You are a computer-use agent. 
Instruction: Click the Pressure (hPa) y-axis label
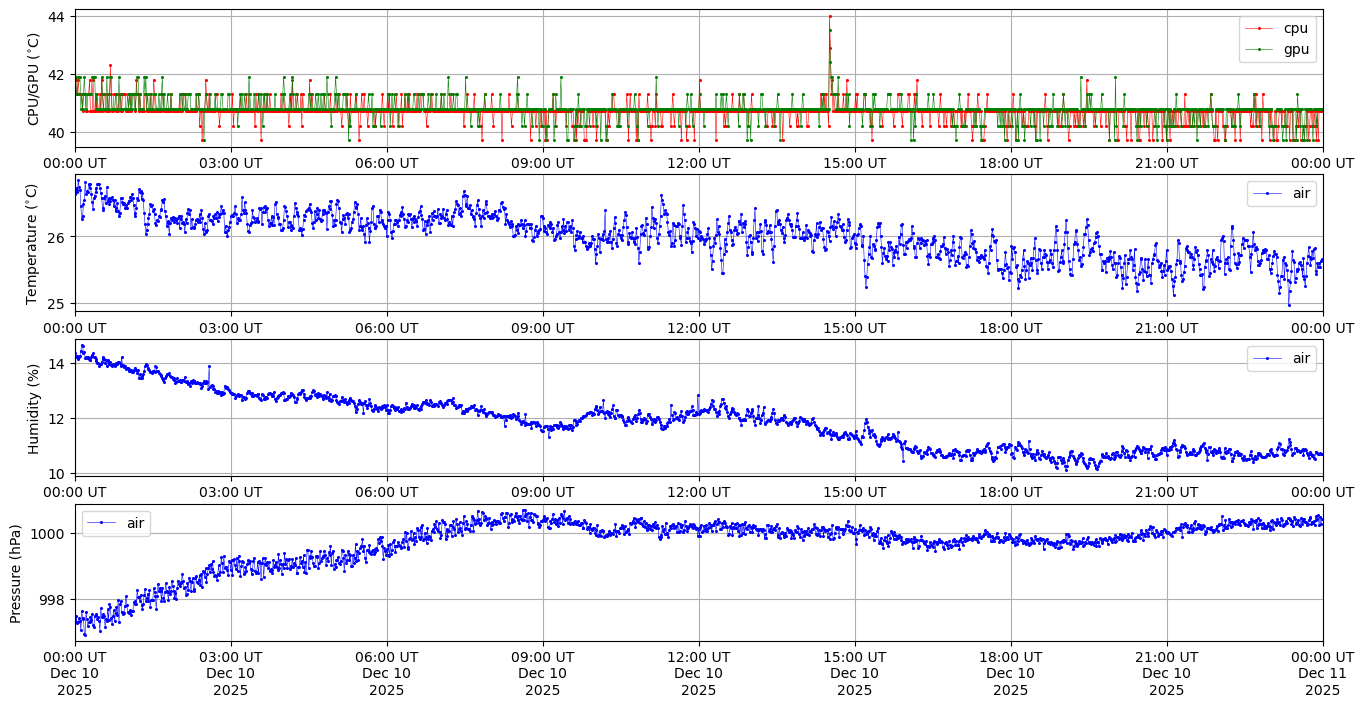pyautogui.click(x=16, y=572)
